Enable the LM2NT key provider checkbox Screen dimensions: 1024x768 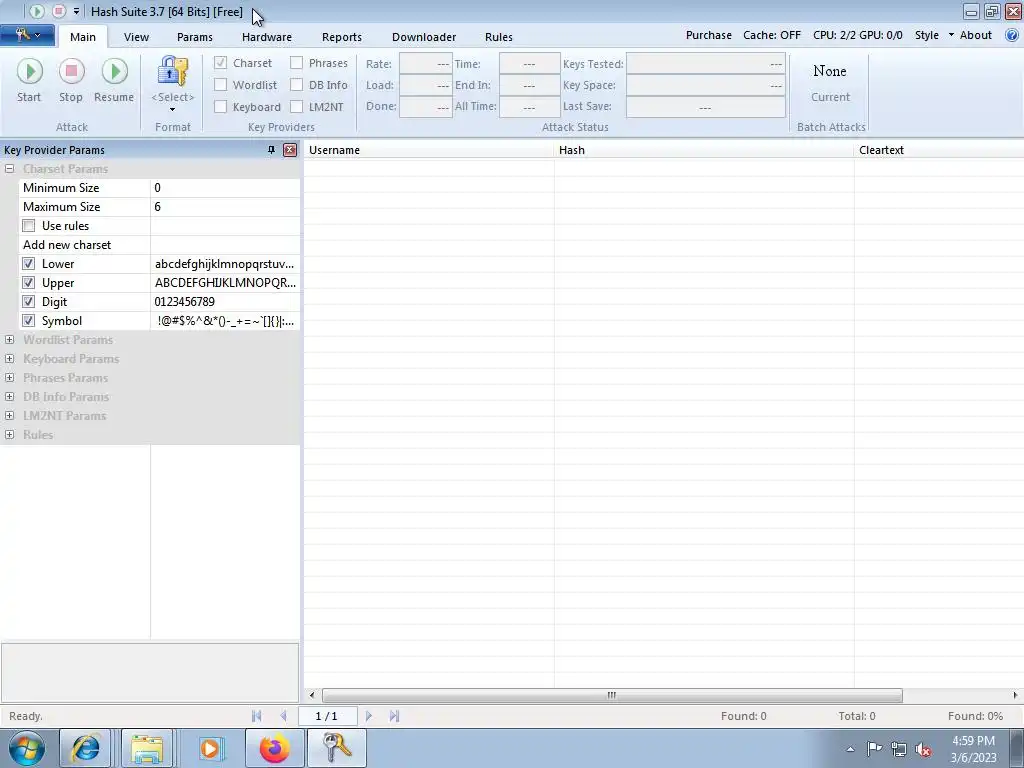(x=296, y=106)
